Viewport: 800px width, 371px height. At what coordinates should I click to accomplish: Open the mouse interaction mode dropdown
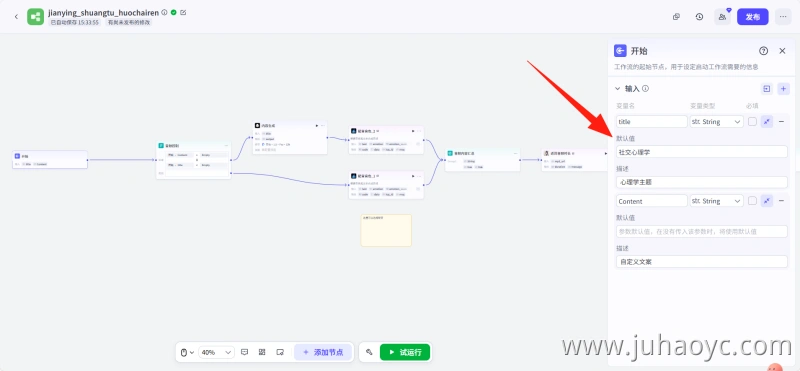(187, 352)
